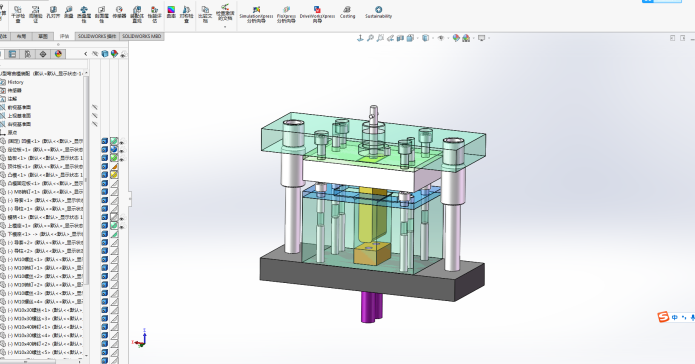Screen dimensions: 695x364
Task: Click Hide/Show column header in display pane
Action: point(95,54)
